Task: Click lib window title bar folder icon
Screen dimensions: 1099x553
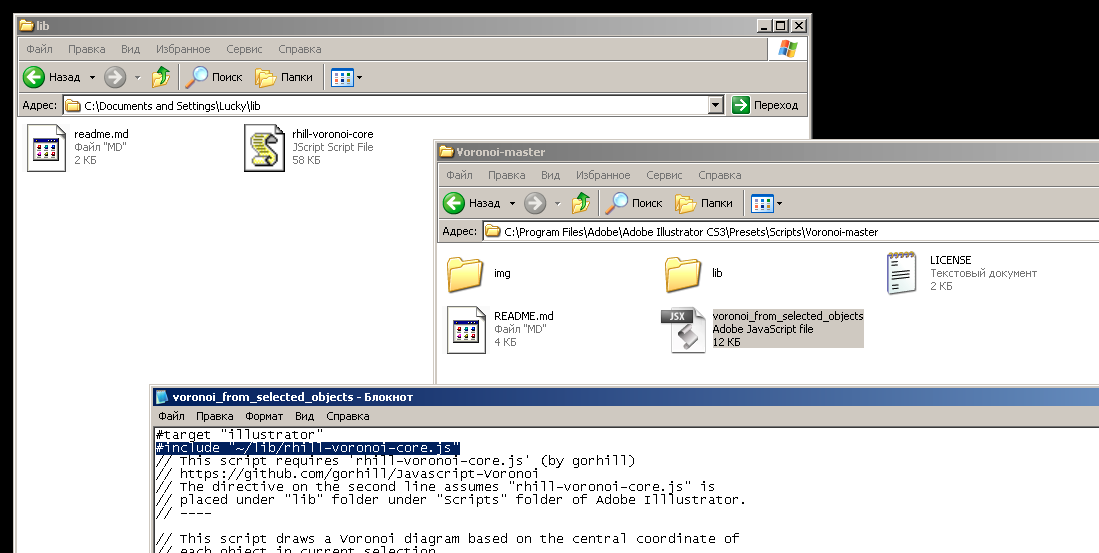Action: pyautogui.click(x=27, y=25)
